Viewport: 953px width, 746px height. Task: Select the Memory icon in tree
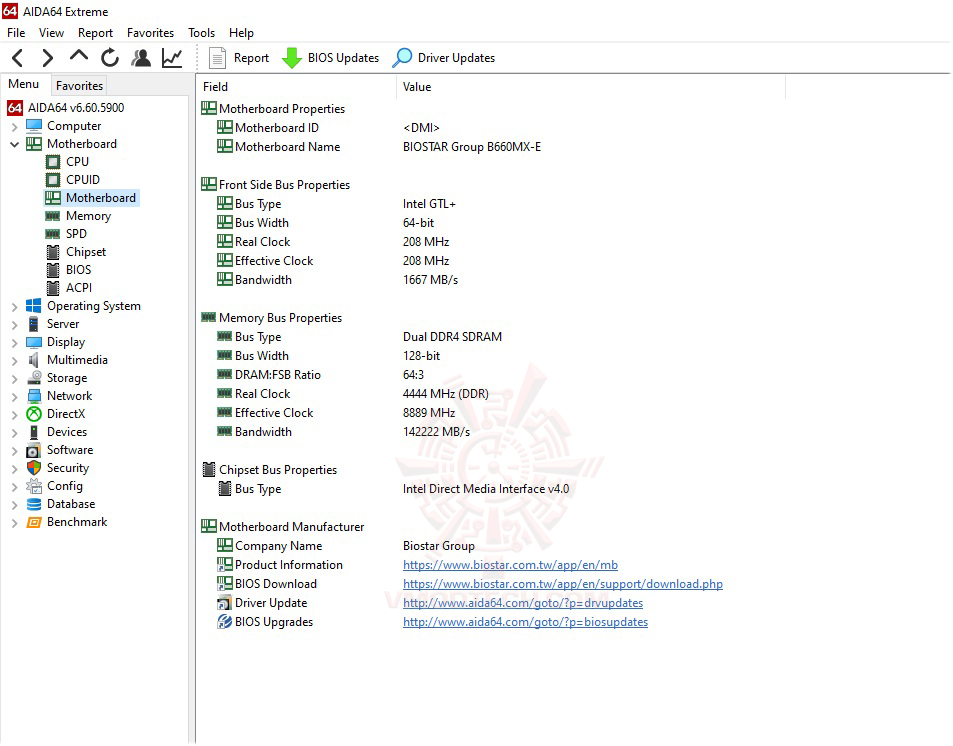pos(53,216)
